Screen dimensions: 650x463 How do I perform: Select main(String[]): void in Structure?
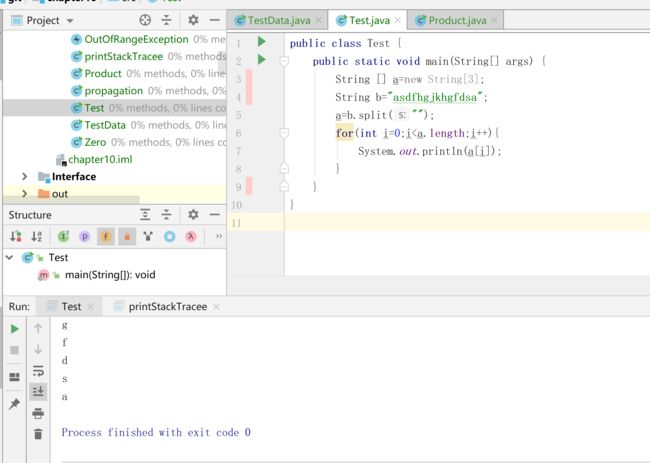pos(110,275)
